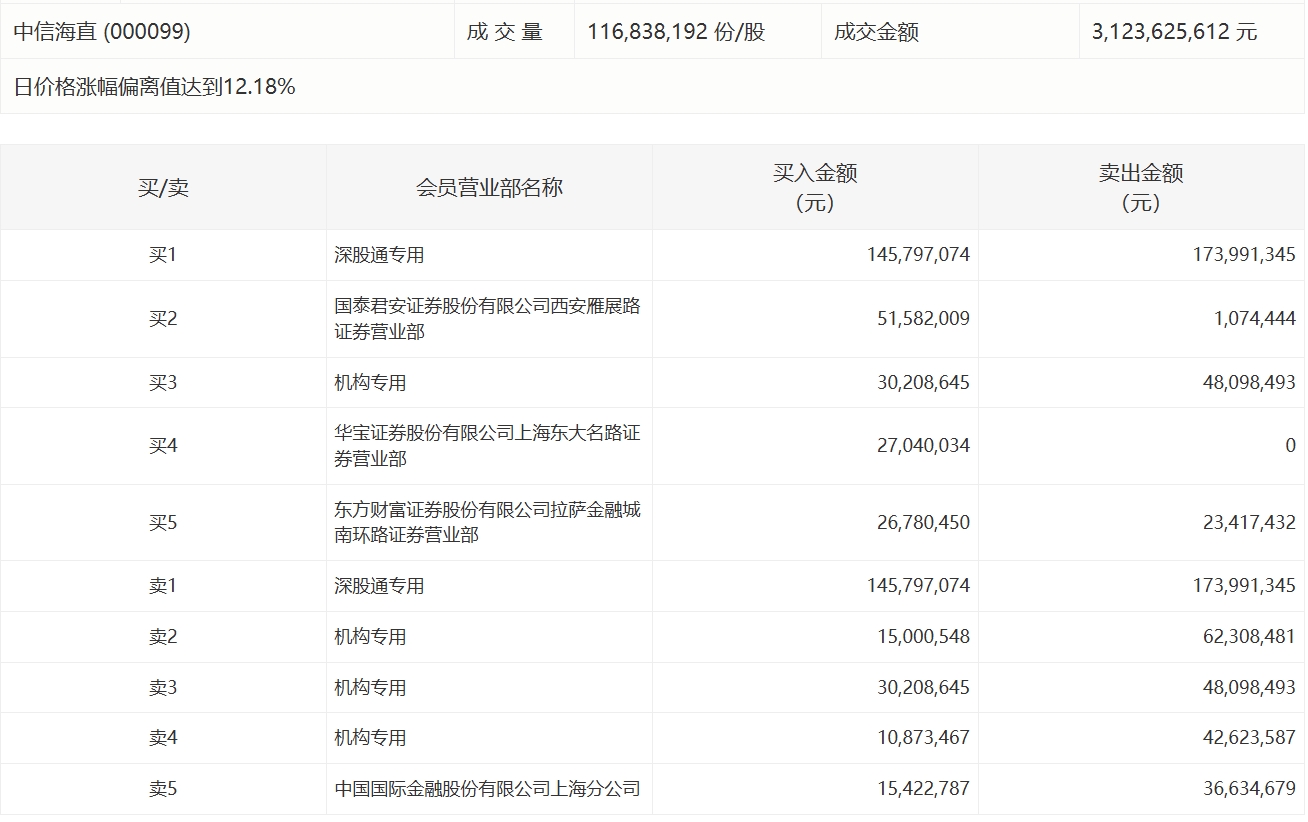Select 深股通专用 in the 卖1 row

coord(379,586)
